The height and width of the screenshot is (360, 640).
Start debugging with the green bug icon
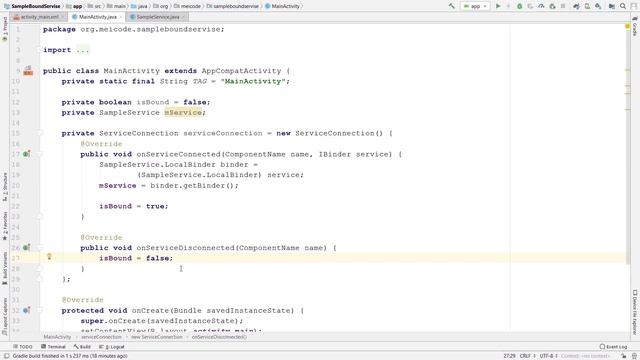(520, 6)
